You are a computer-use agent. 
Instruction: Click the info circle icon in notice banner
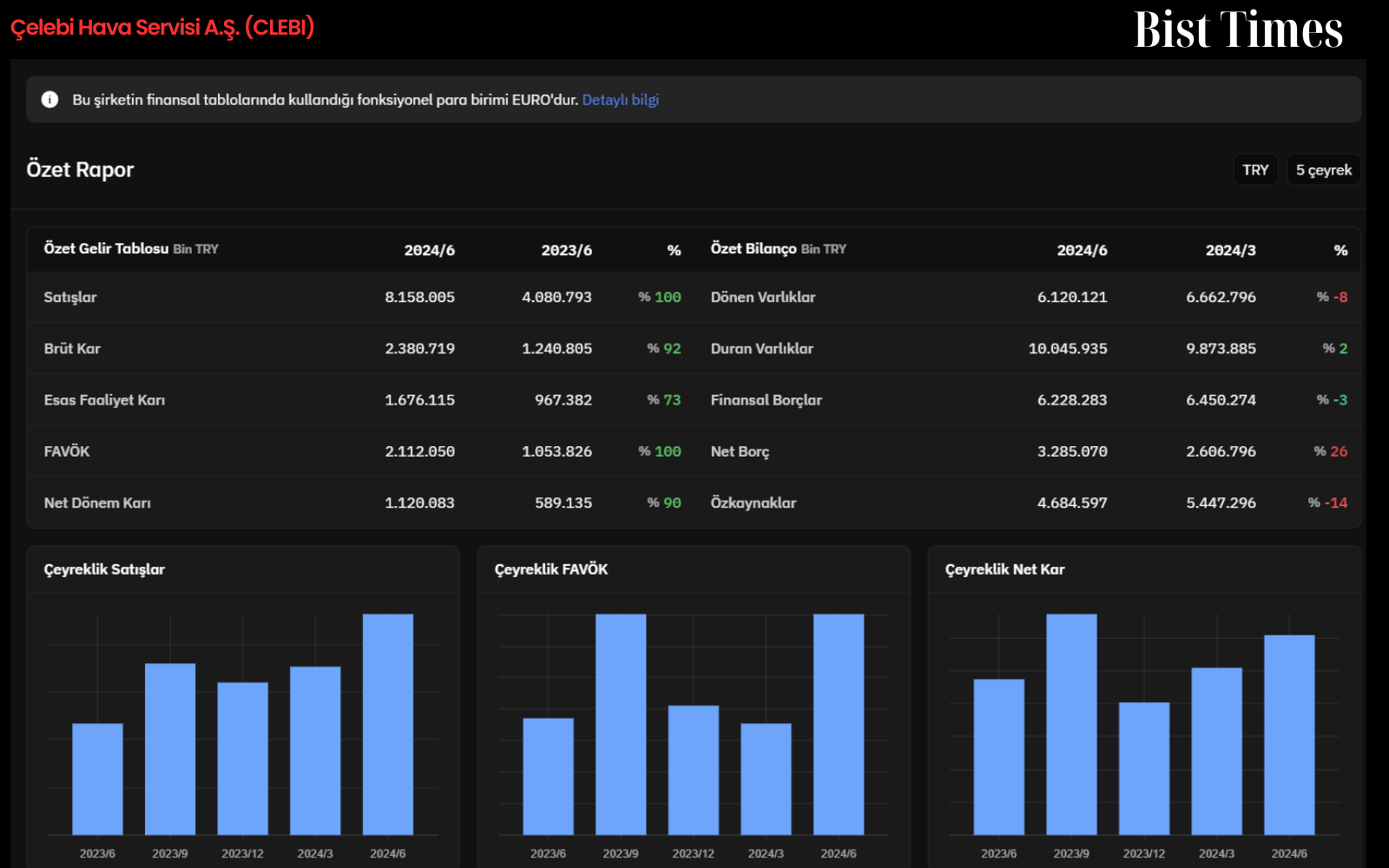pyautogui.click(x=49, y=100)
